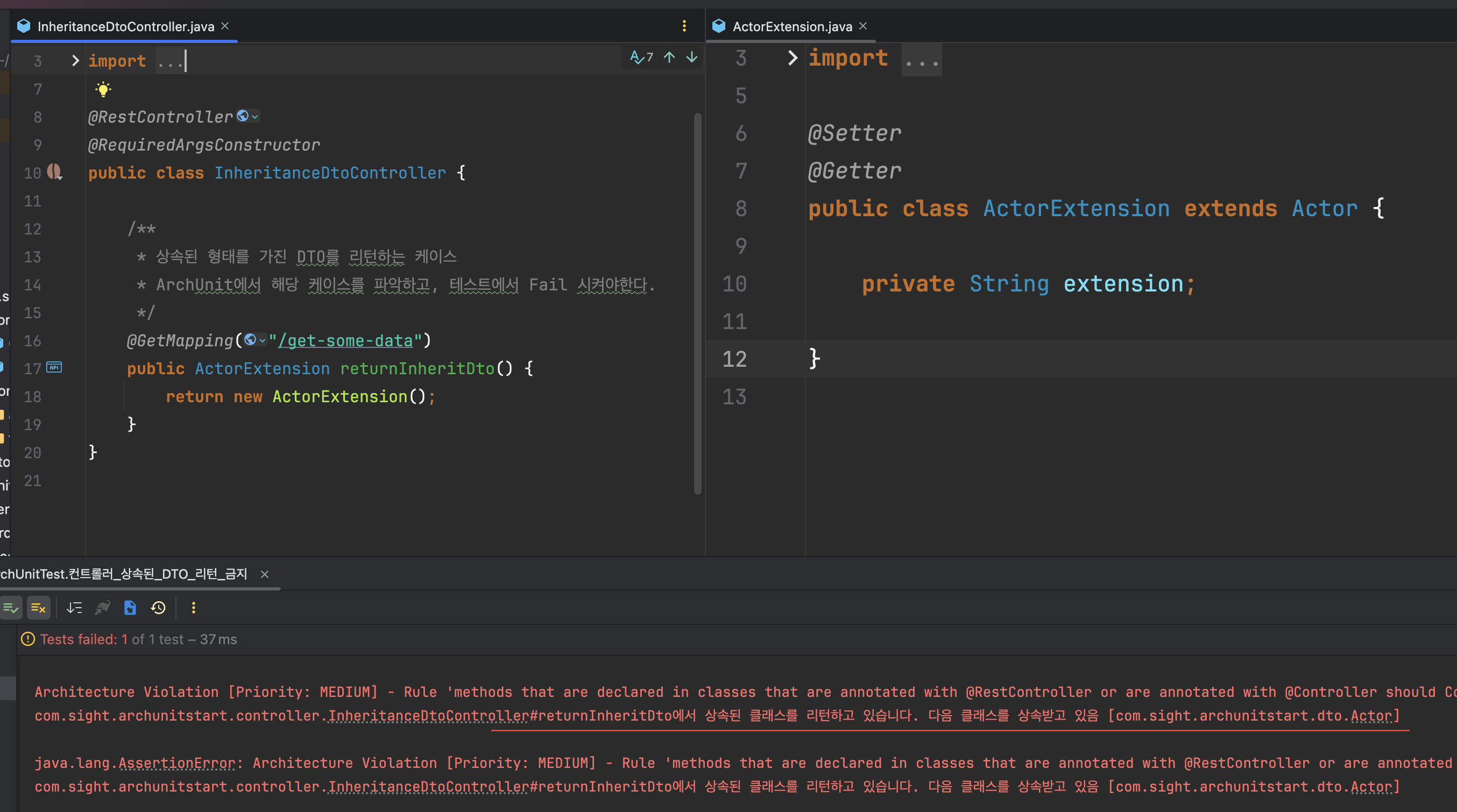Sort test results alphabetically
This screenshot has height=812, width=1457.
tap(74, 608)
